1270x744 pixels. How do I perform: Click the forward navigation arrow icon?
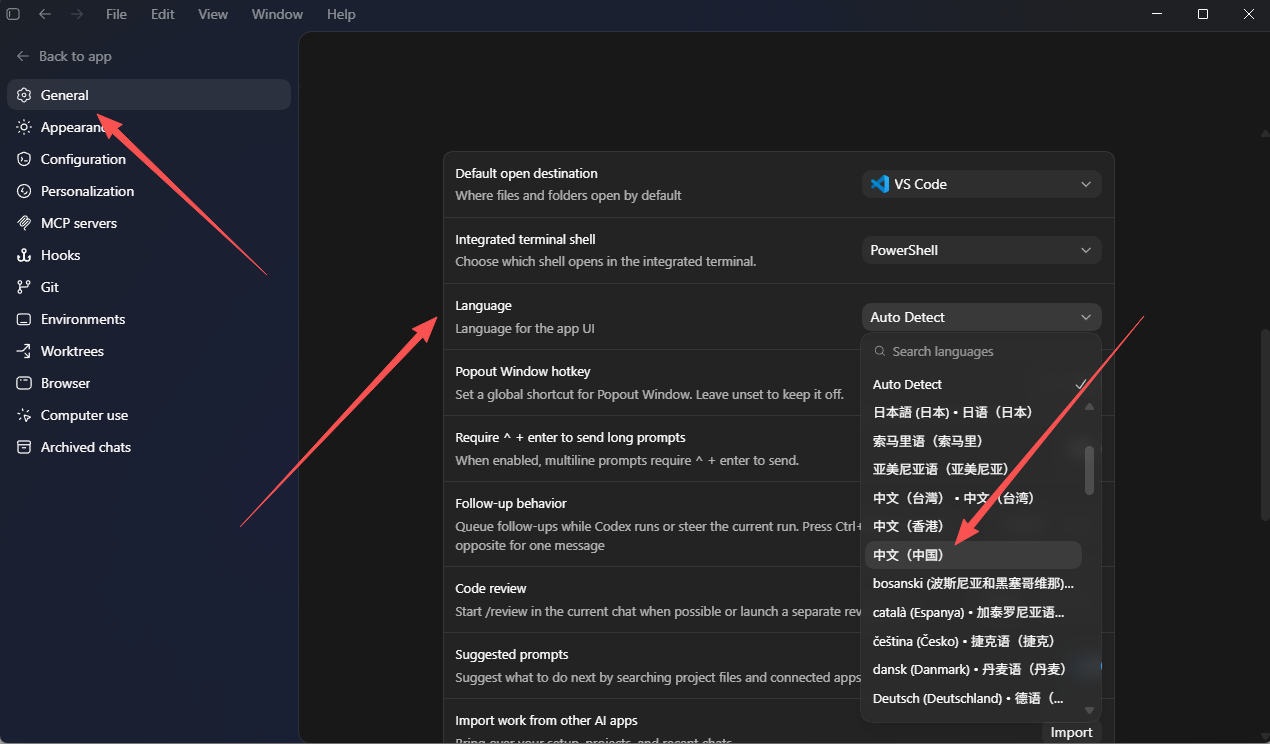click(x=77, y=14)
